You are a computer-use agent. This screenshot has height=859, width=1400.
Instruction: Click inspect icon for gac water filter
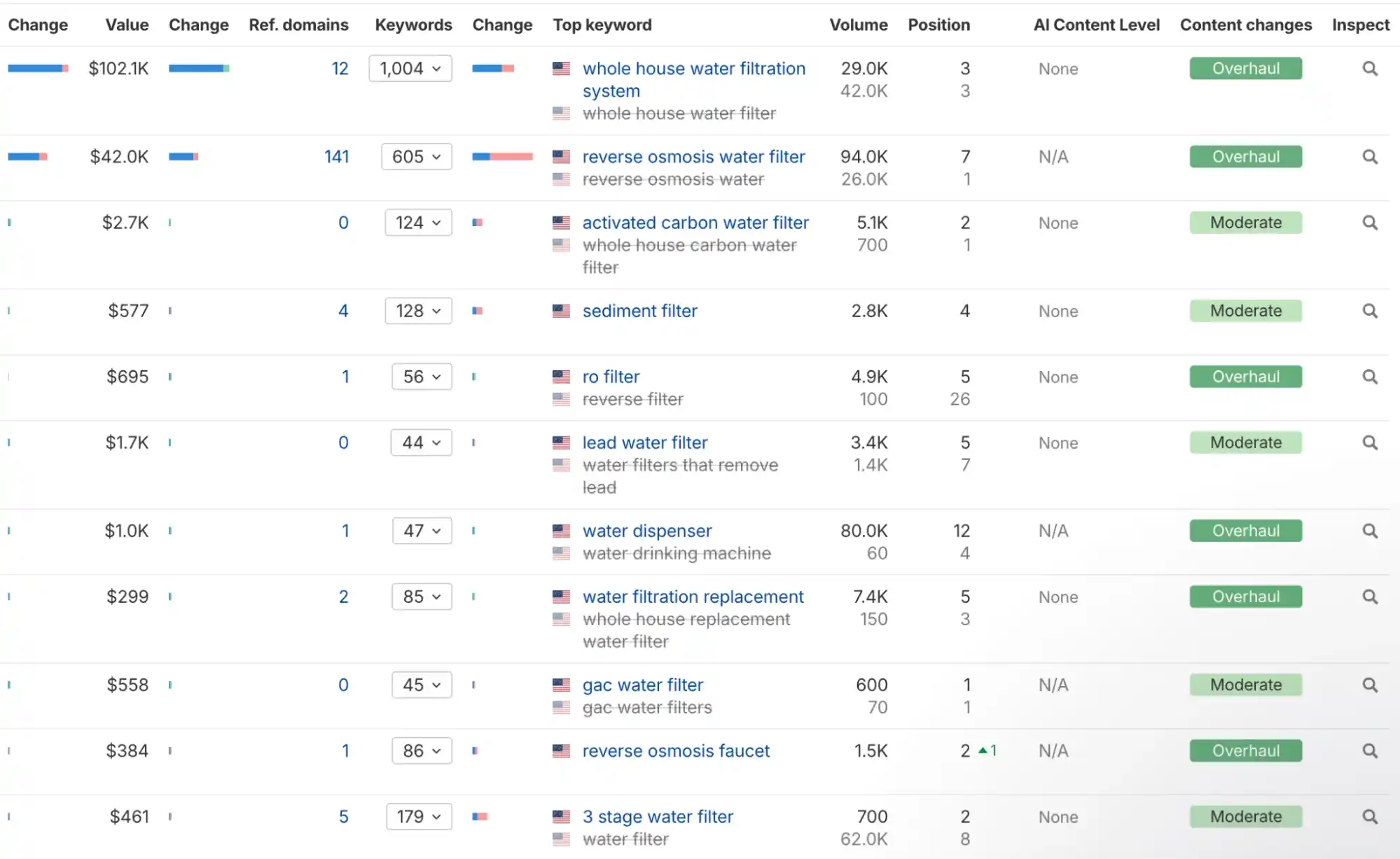click(x=1369, y=685)
